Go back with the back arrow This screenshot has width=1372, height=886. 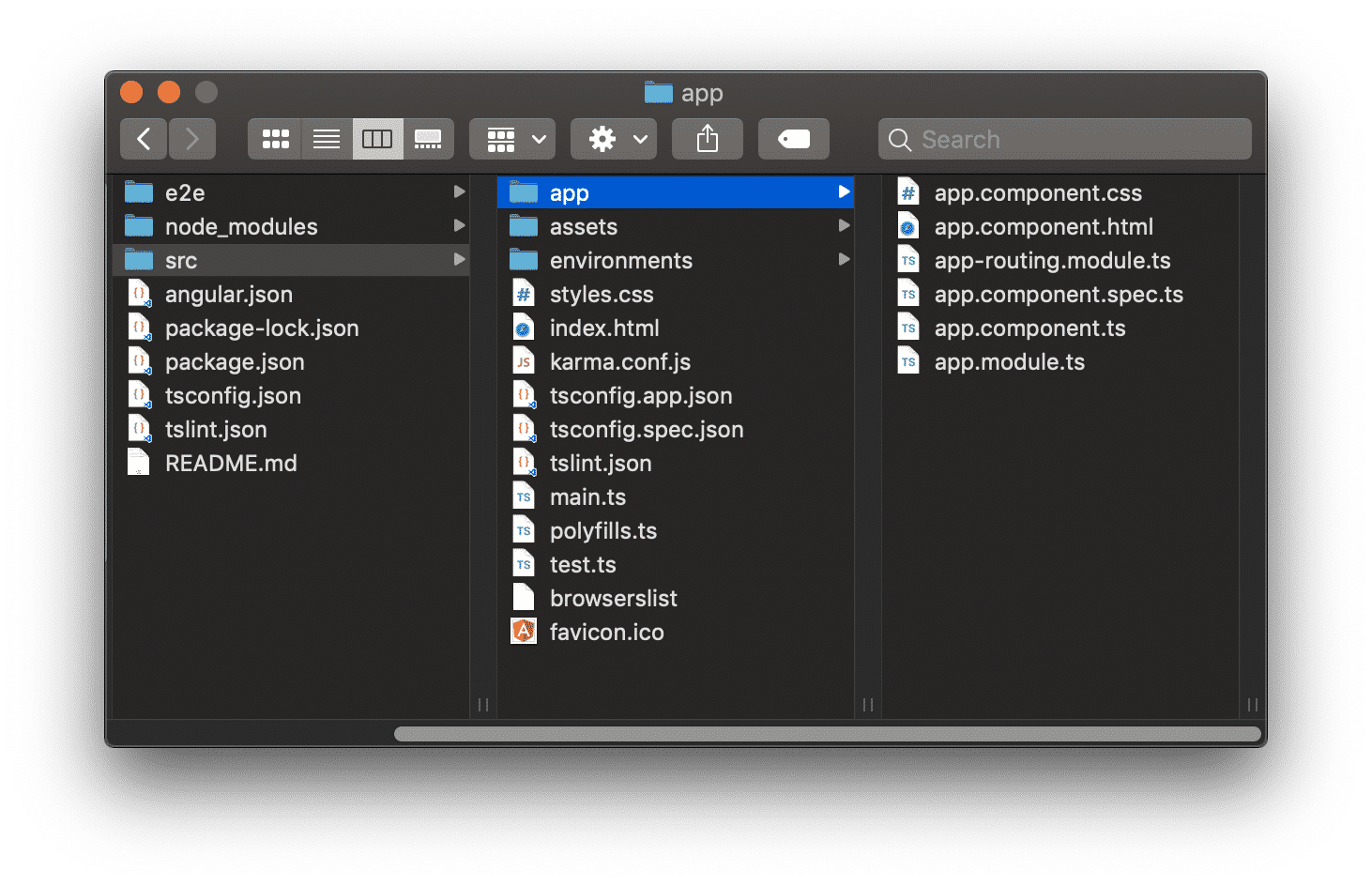[x=144, y=140]
